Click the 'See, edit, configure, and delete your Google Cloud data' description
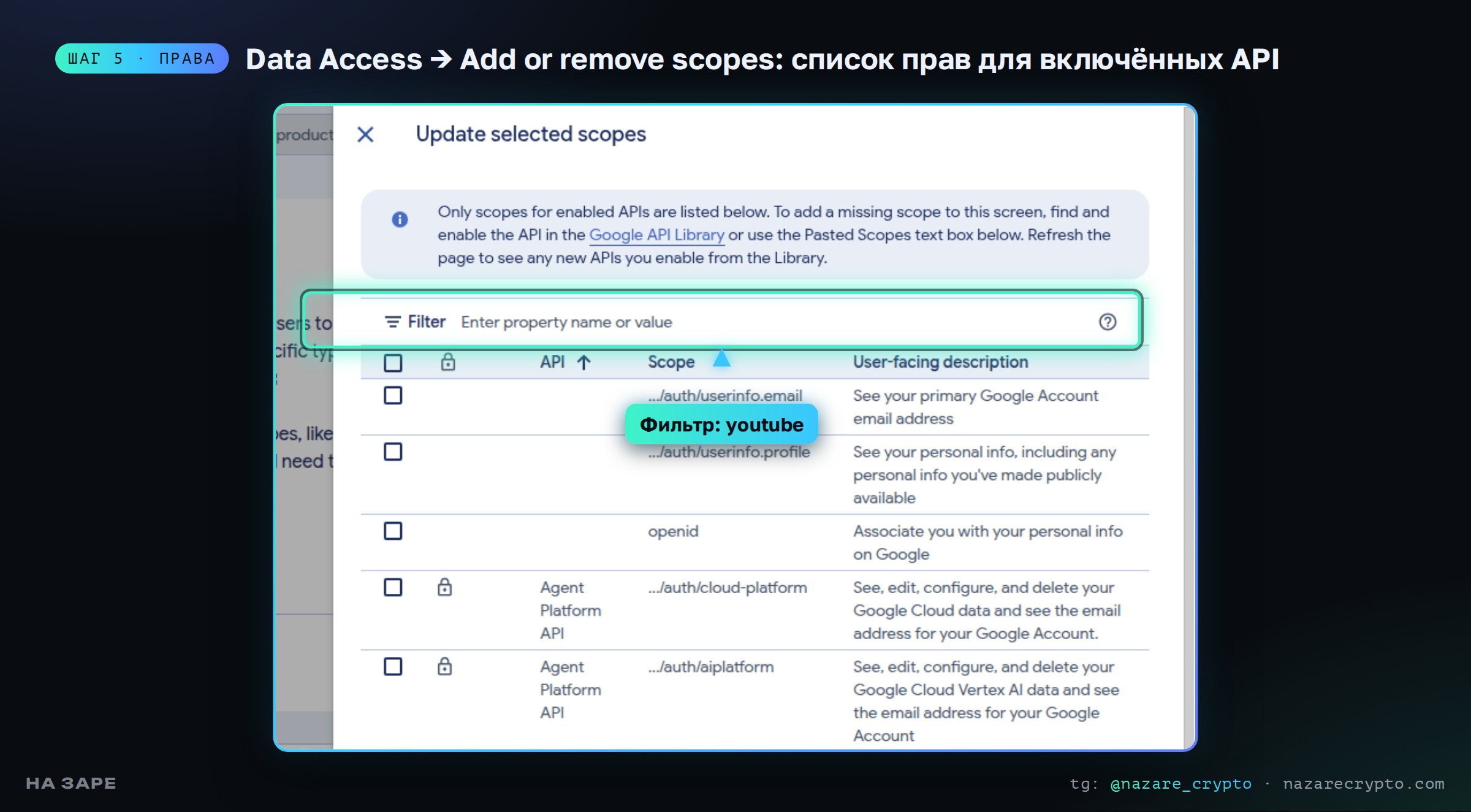Image resolution: width=1471 pixels, height=812 pixels. click(987, 610)
